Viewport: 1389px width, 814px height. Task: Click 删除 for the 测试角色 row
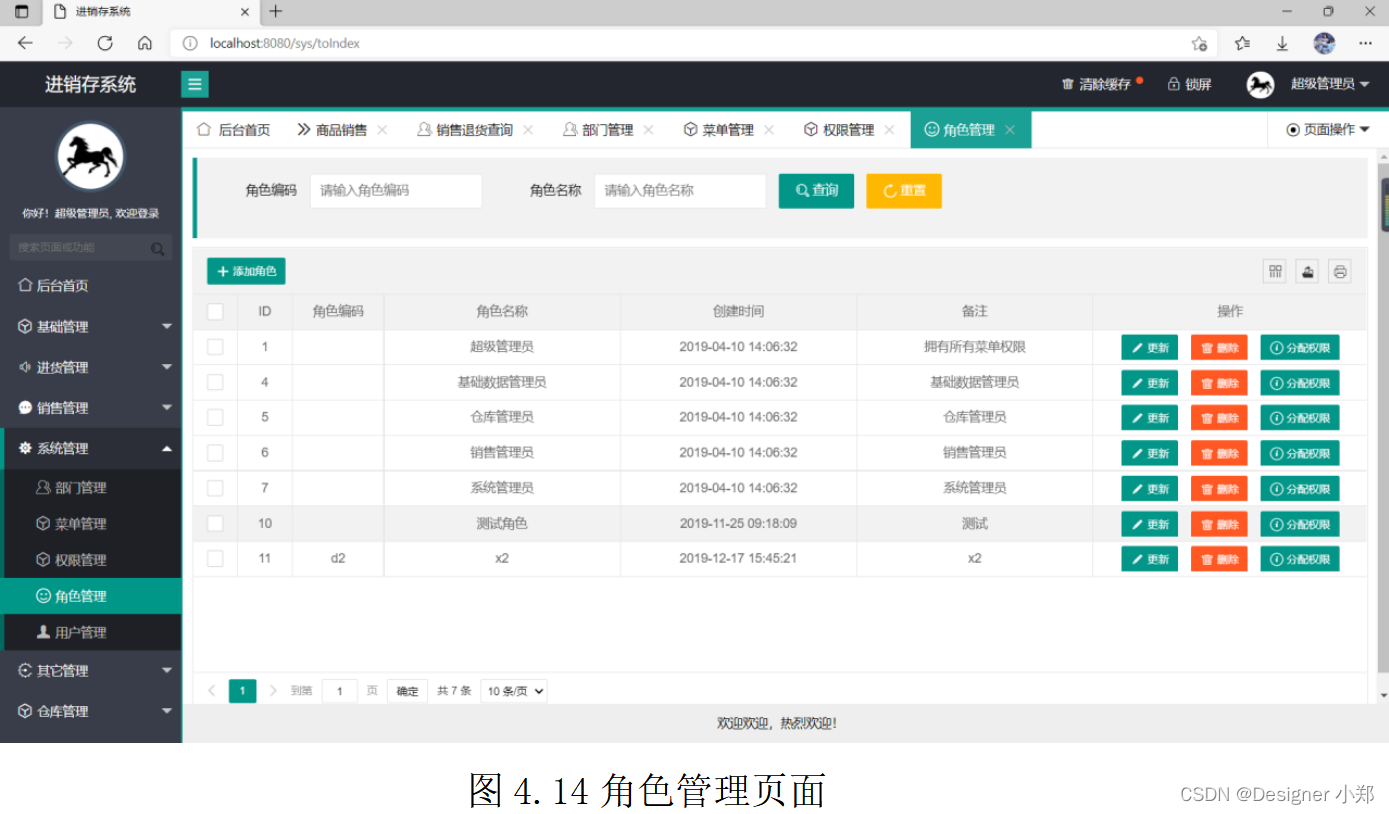point(1219,524)
